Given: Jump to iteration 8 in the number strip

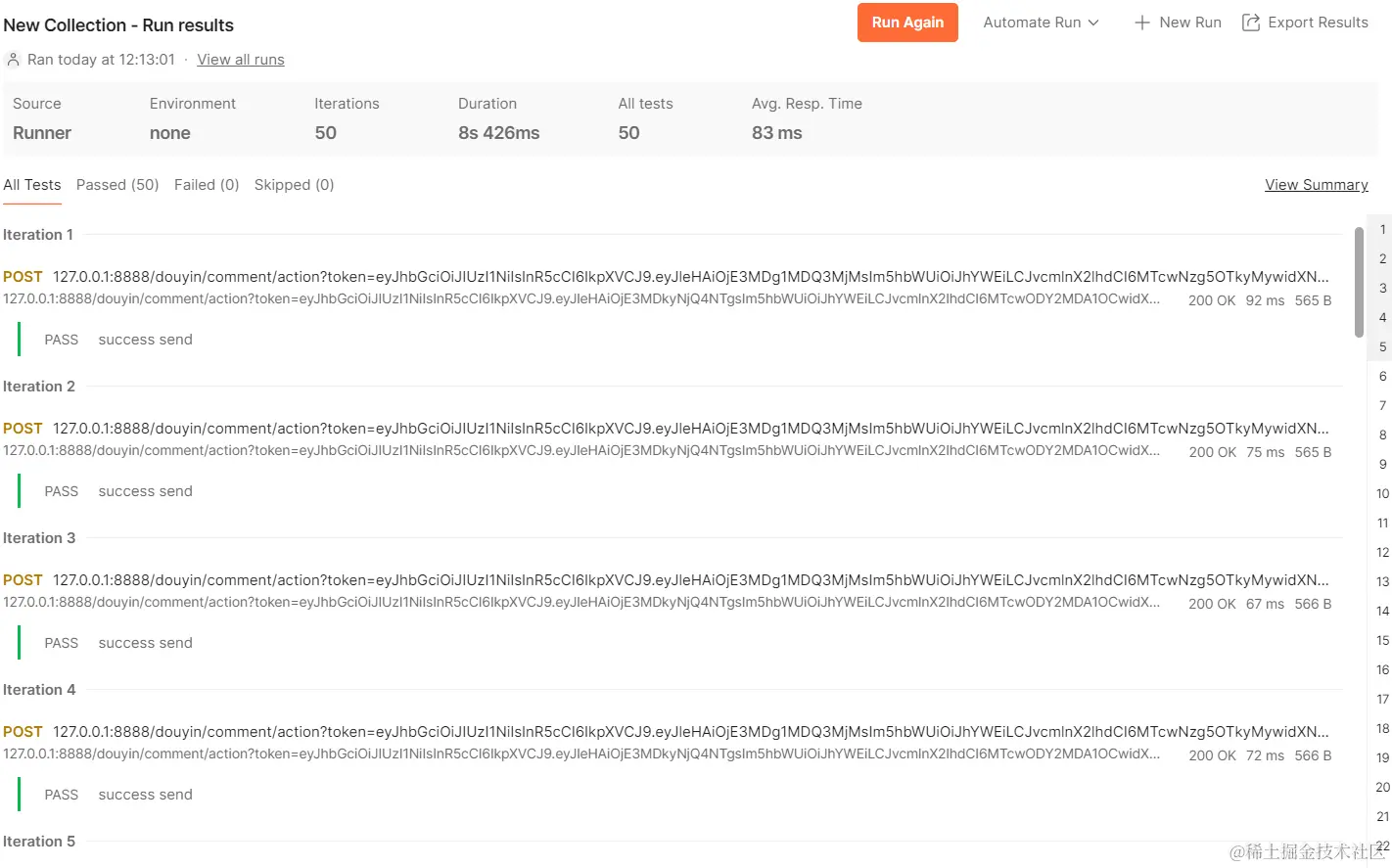Looking at the screenshot, I should click(1382, 435).
